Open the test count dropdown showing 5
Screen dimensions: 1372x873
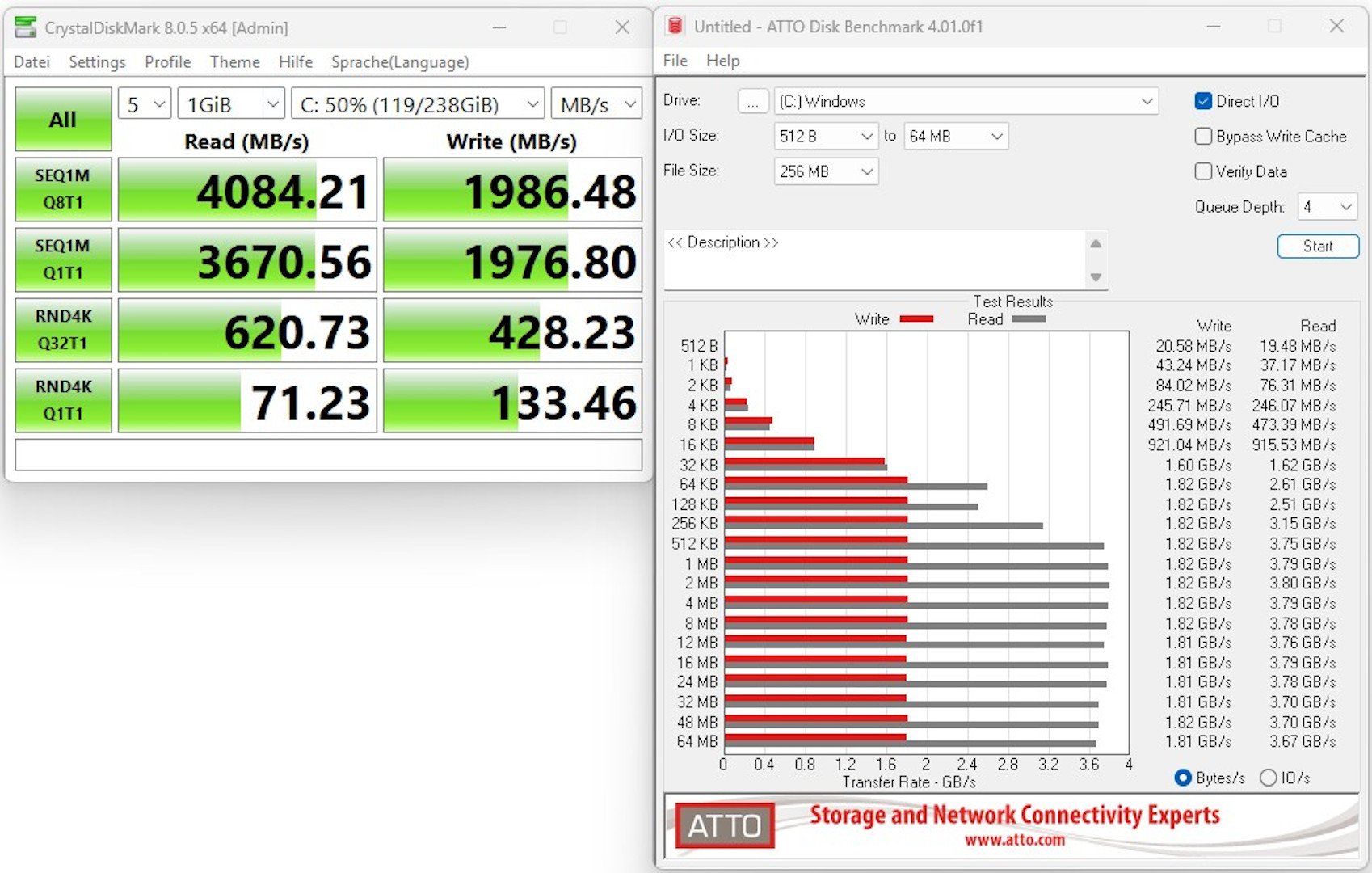coord(145,104)
